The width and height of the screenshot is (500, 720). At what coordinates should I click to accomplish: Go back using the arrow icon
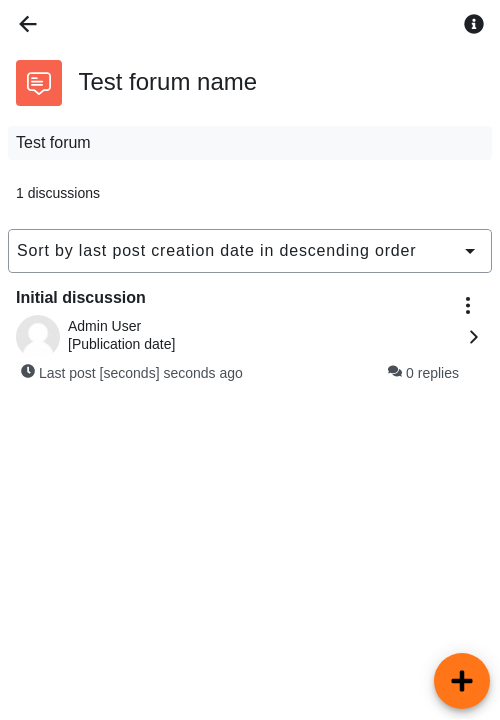point(28,24)
